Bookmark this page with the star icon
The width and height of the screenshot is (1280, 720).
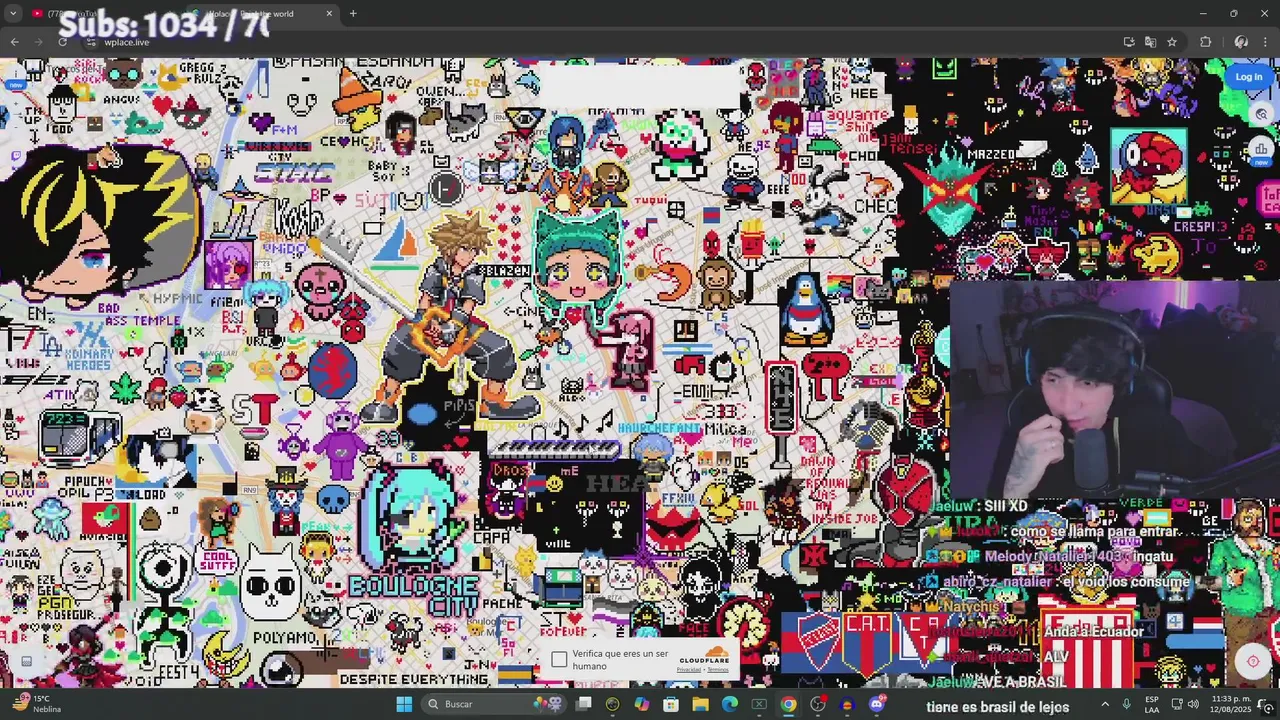[1172, 42]
